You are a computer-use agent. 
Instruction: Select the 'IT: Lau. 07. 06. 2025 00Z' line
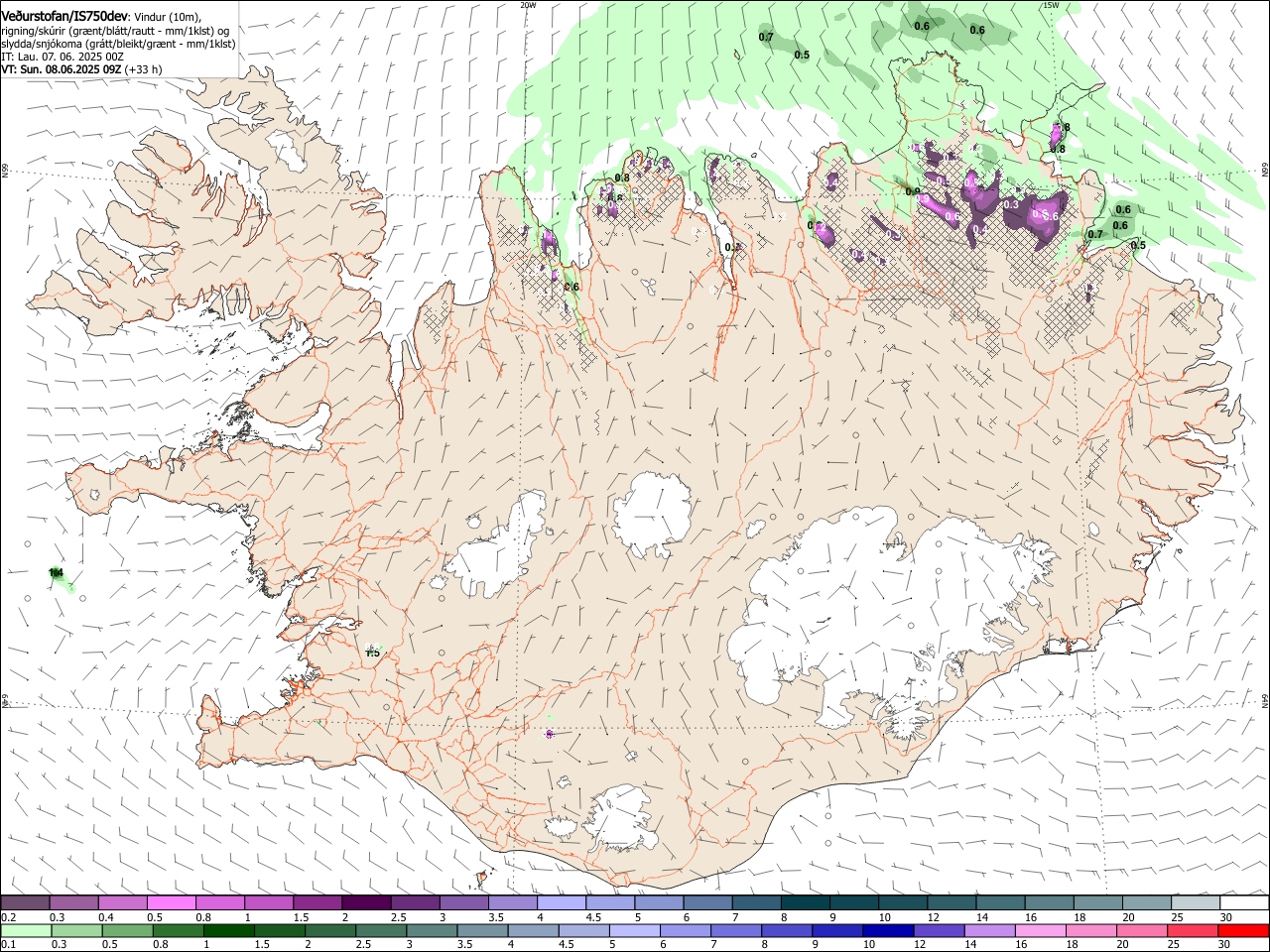click(x=63, y=57)
